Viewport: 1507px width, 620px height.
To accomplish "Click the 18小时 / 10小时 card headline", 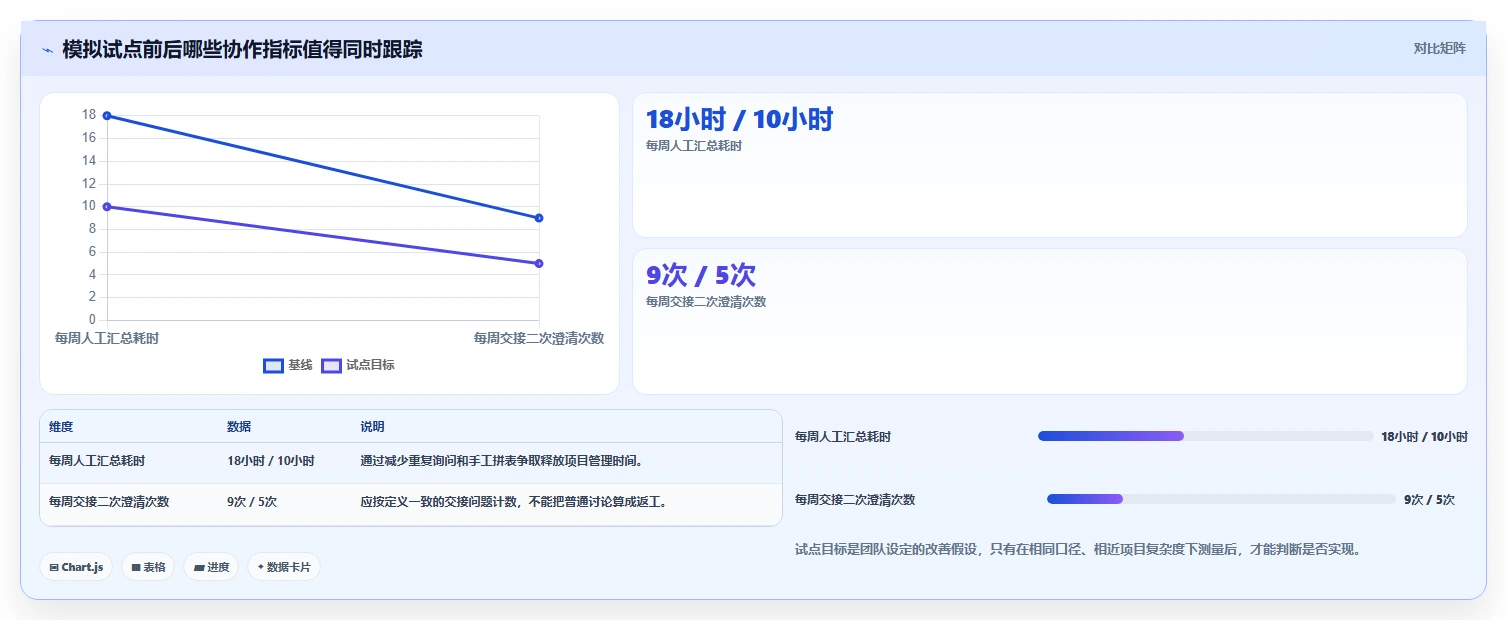I will (x=739, y=119).
